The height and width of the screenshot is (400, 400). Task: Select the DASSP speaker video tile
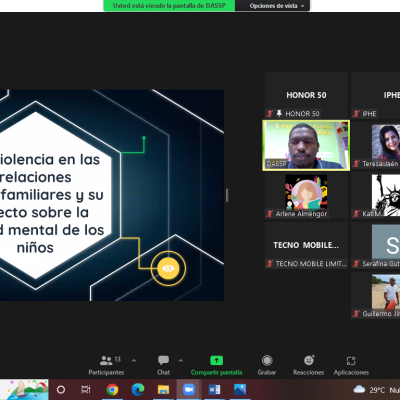pos(306,146)
